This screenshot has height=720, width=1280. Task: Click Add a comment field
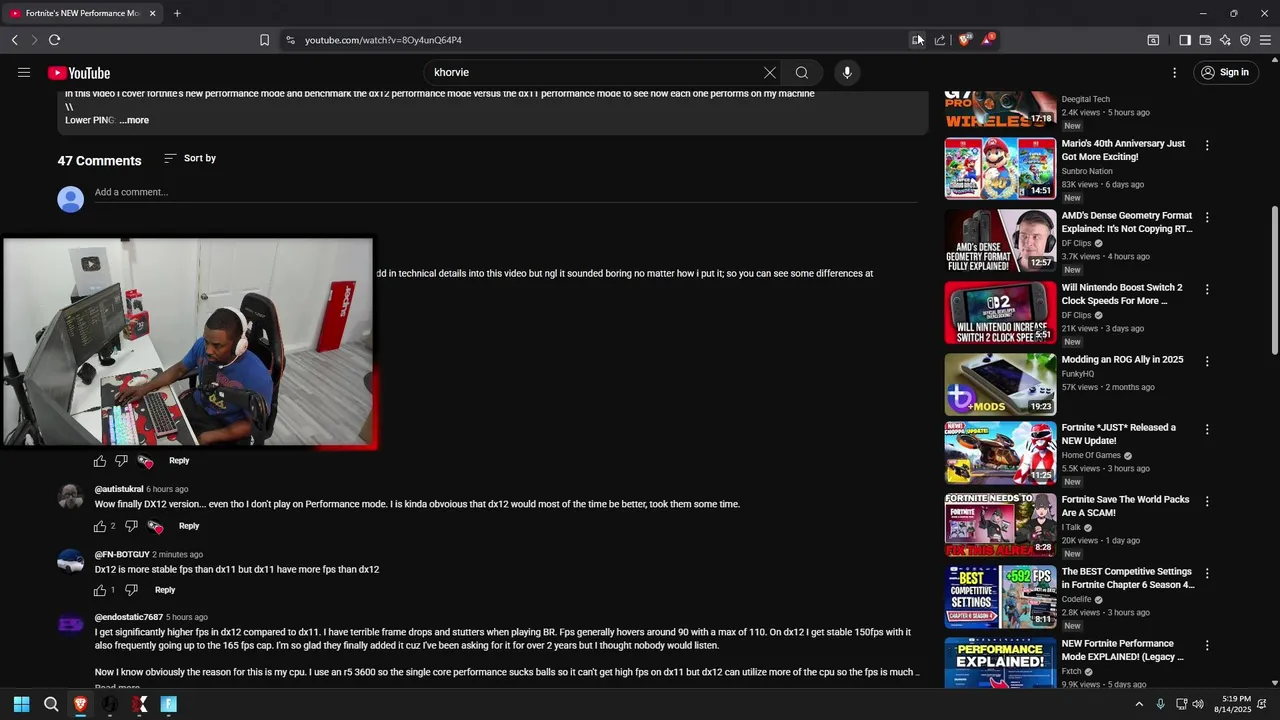click(505, 192)
